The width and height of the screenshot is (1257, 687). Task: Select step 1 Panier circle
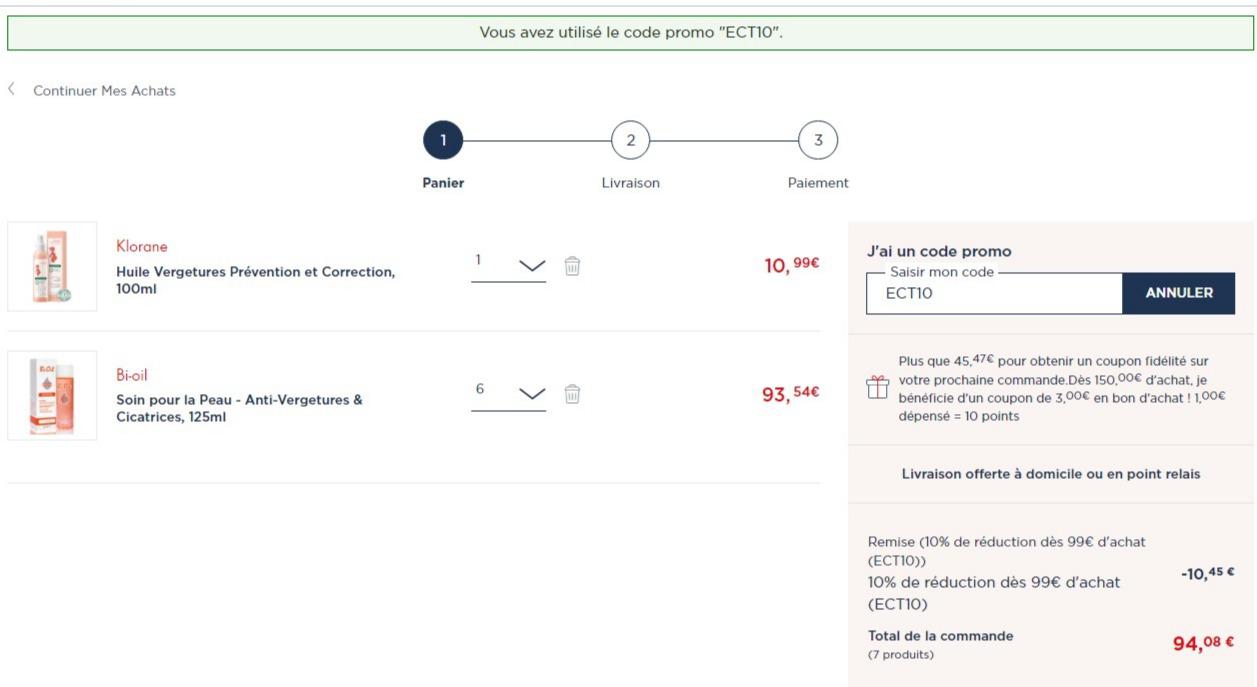click(x=443, y=141)
